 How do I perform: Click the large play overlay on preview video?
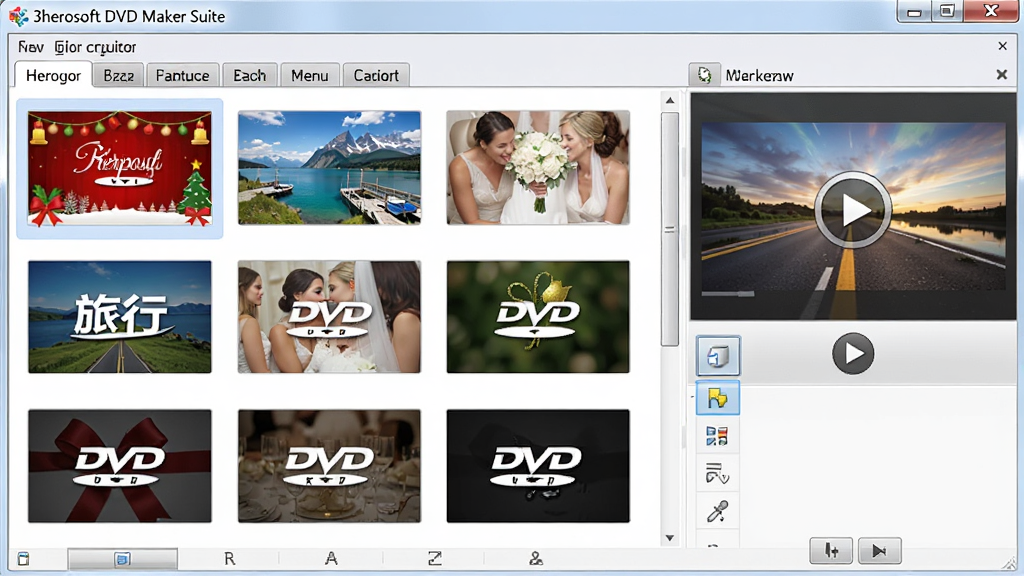point(852,210)
